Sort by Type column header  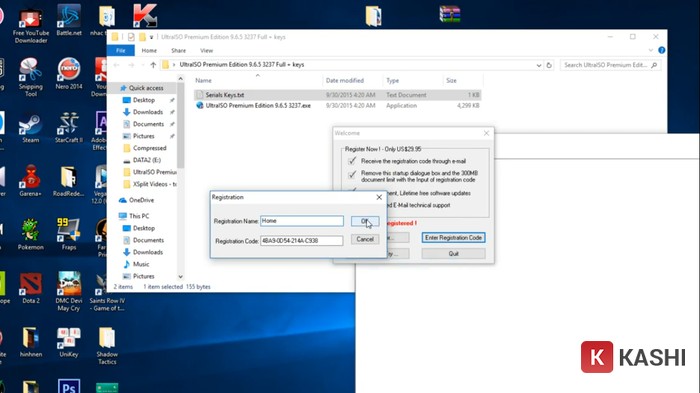point(392,80)
